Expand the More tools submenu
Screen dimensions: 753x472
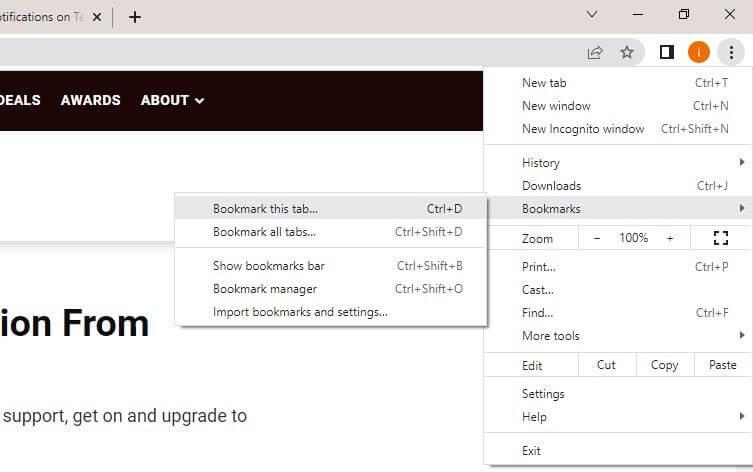[618, 336]
